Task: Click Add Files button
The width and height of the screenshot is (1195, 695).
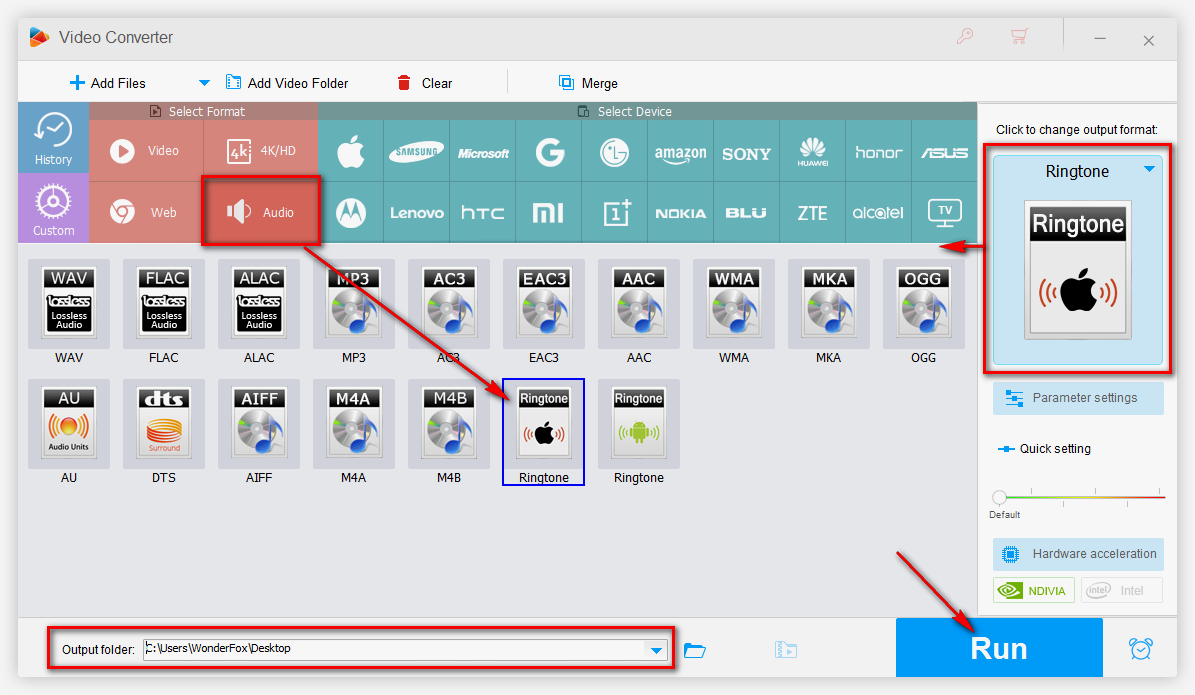Action: [x=107, y=83]
